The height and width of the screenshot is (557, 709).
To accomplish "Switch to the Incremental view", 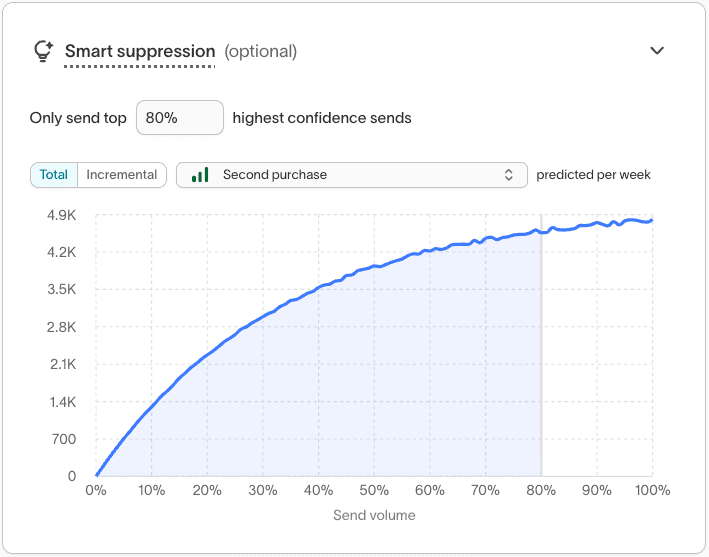I will click(122, 175).
